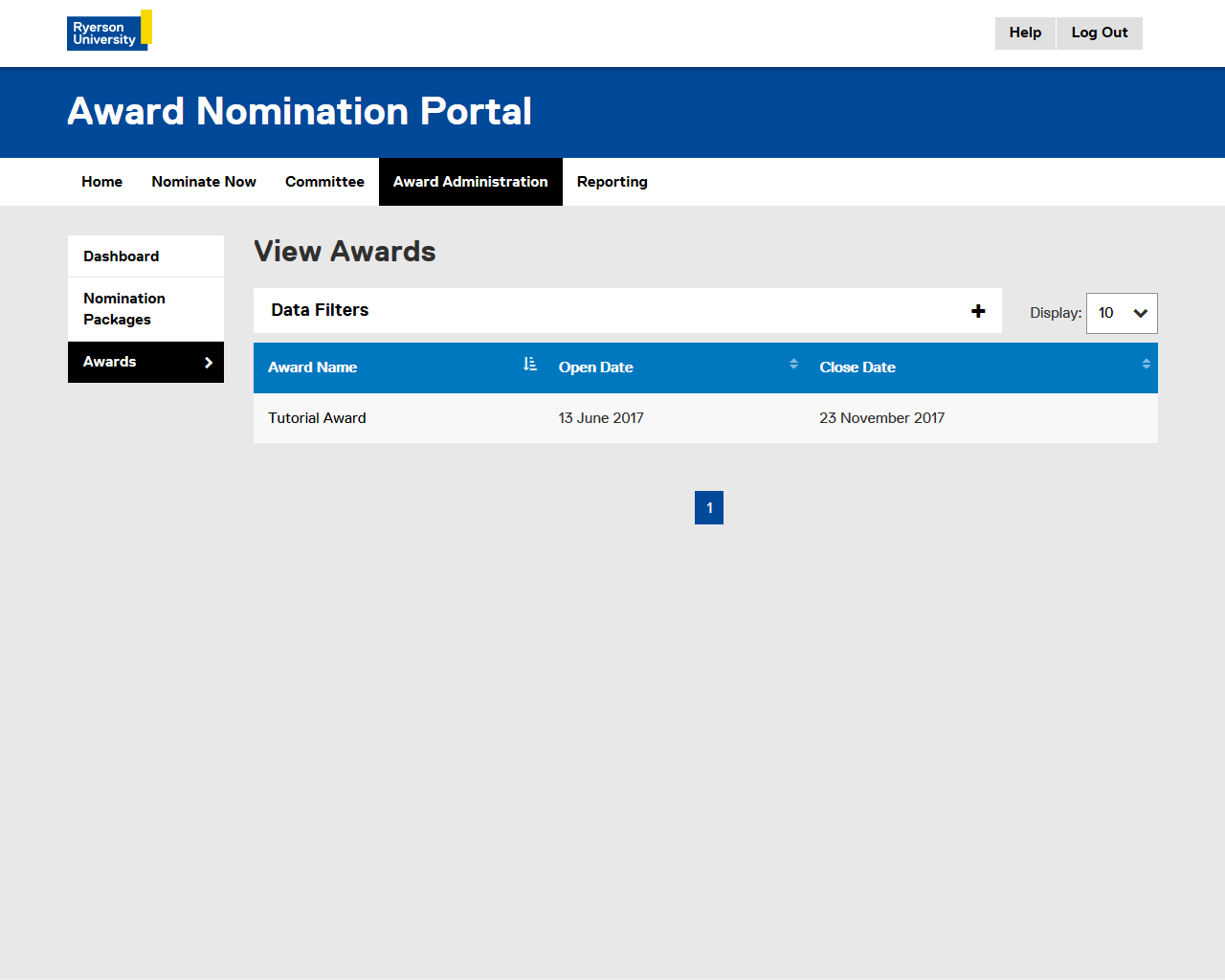Open the Tutorial Award row

pyautogui.click(x=317, y=418)
